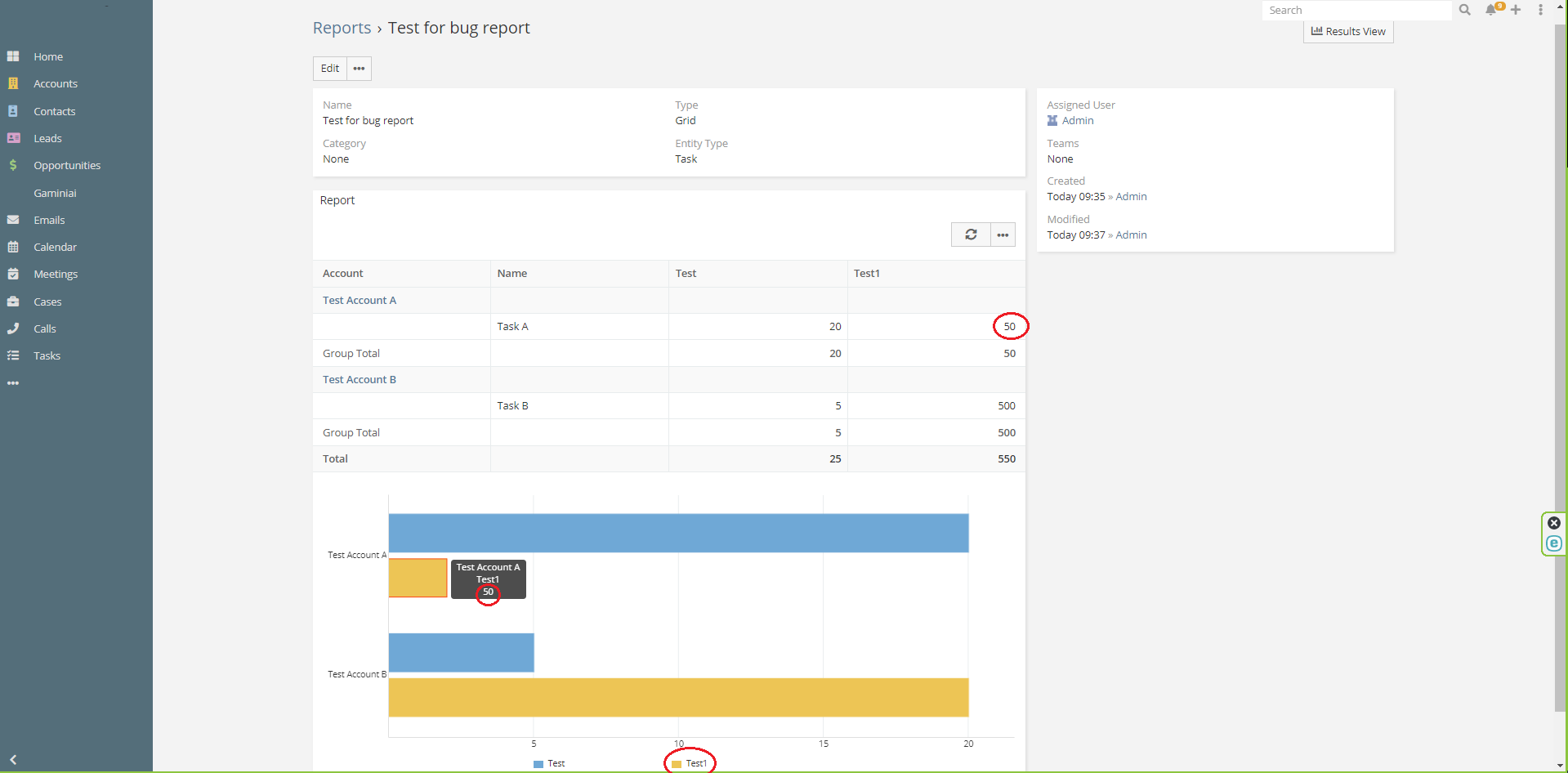Click the Edit button
Viewport: 1568px width, 773px height.
[330, 69]
